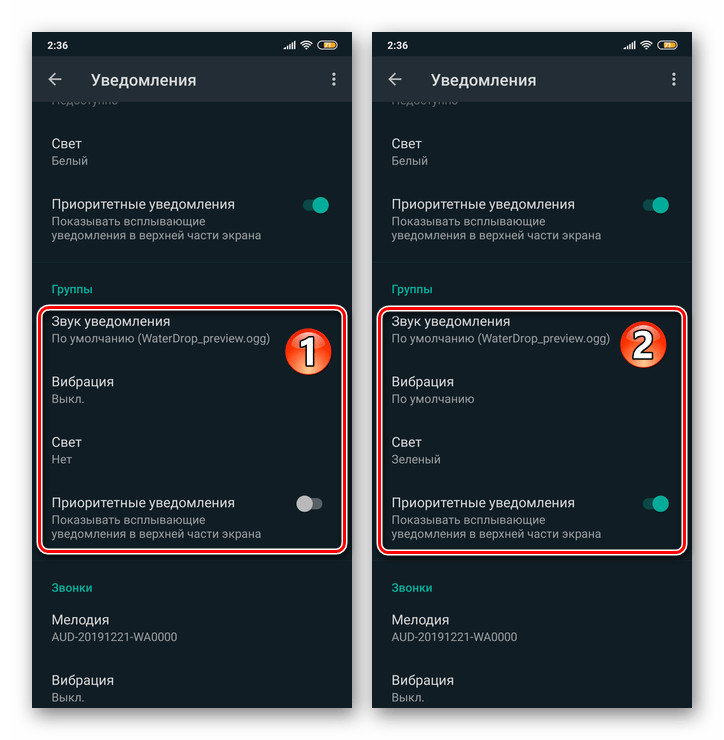This screenshot has height=740, width=724.
Task: Open three-dot overflow menu on left screen
Action: pyautogui.click(x=334, y=79)
